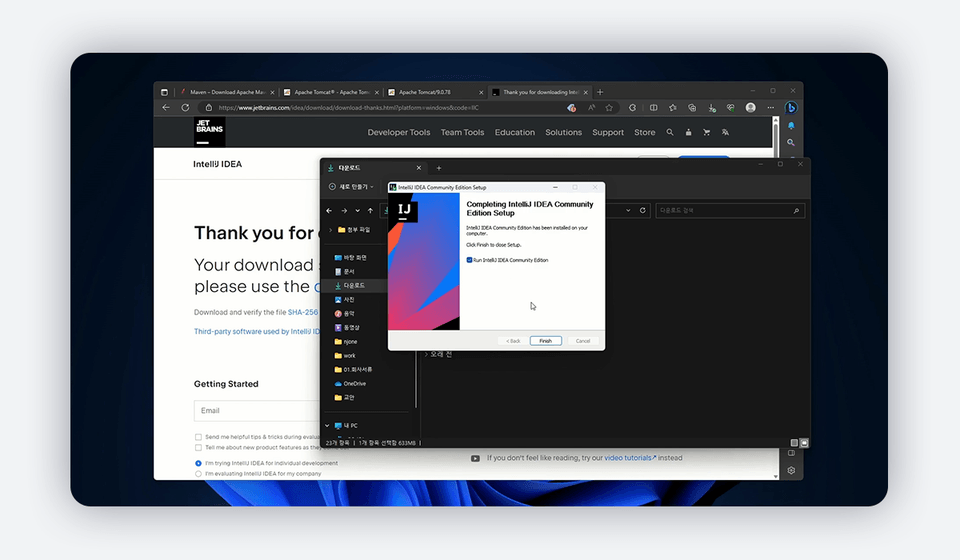This screenshot has height=560, width=960.
Task: Click the IntelliJ IDEA page heading link
Action: pyautogui.click(x=217, y=164)
